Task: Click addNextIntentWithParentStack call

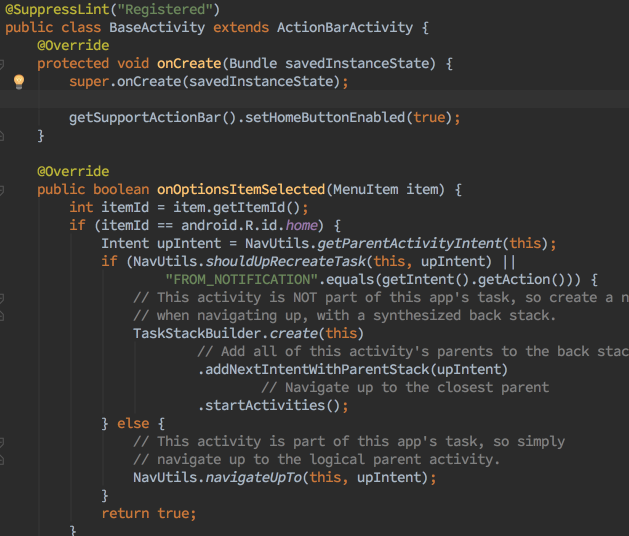Action: point(317,370)
